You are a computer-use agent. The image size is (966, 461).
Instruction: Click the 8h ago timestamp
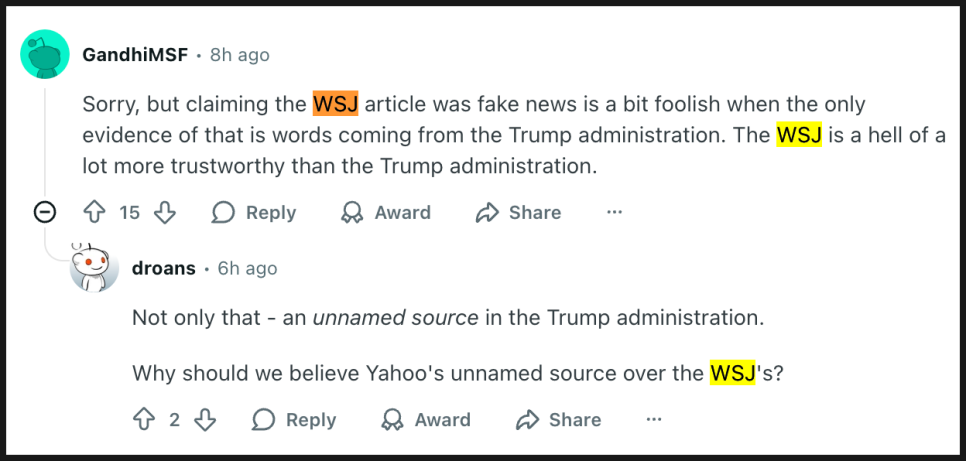point(239,55)
